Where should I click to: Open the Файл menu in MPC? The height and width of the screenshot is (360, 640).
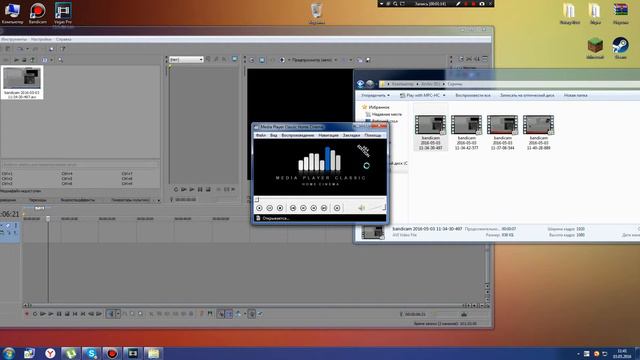[x=261, y=135]
